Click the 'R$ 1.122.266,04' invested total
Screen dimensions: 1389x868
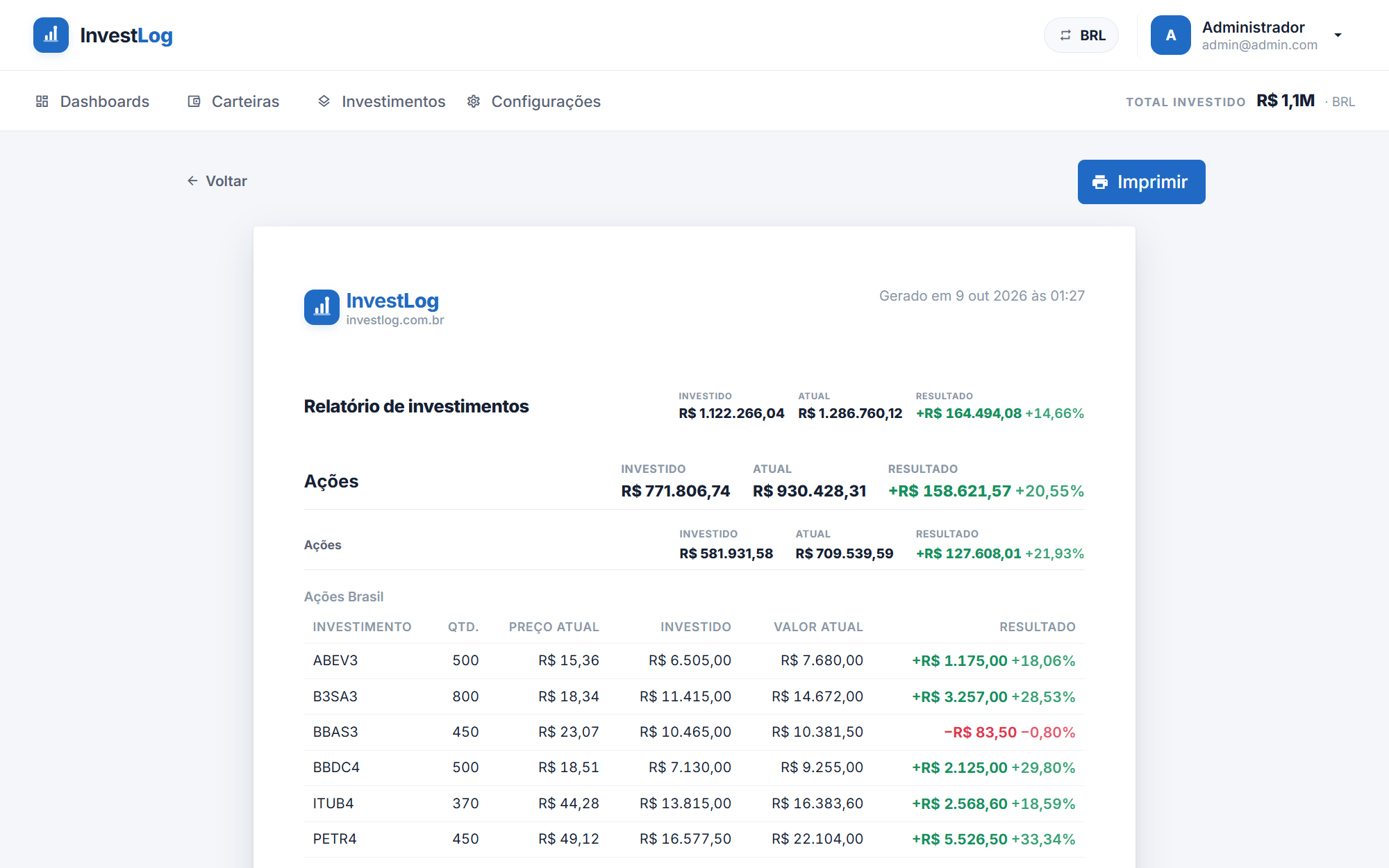[x=731, y=413]
